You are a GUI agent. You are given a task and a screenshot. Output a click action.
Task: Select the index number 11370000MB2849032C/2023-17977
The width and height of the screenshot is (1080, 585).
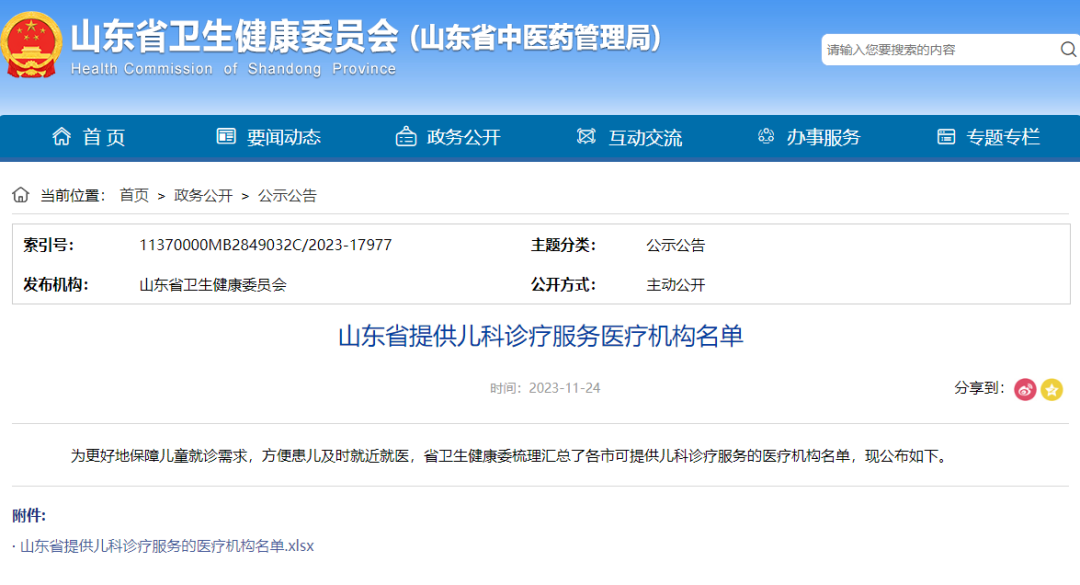(265, 245)
